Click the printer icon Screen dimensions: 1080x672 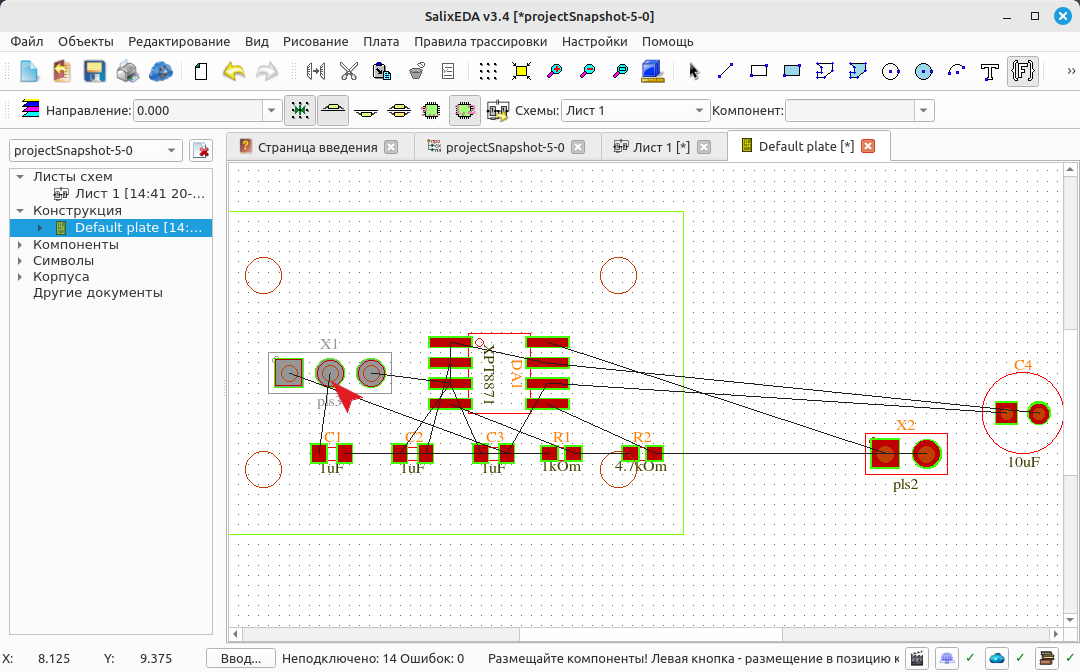(x=127, y=71)
